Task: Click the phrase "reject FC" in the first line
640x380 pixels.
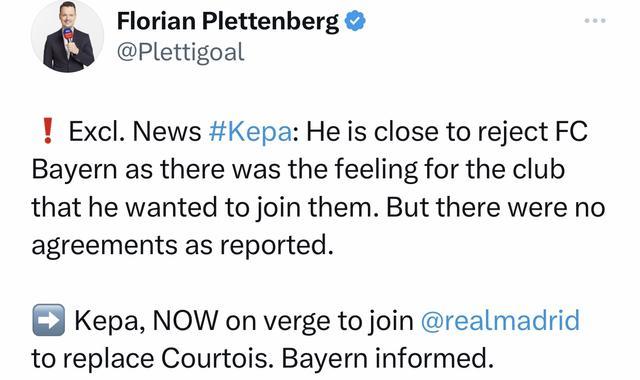Action: click(532, 132)
